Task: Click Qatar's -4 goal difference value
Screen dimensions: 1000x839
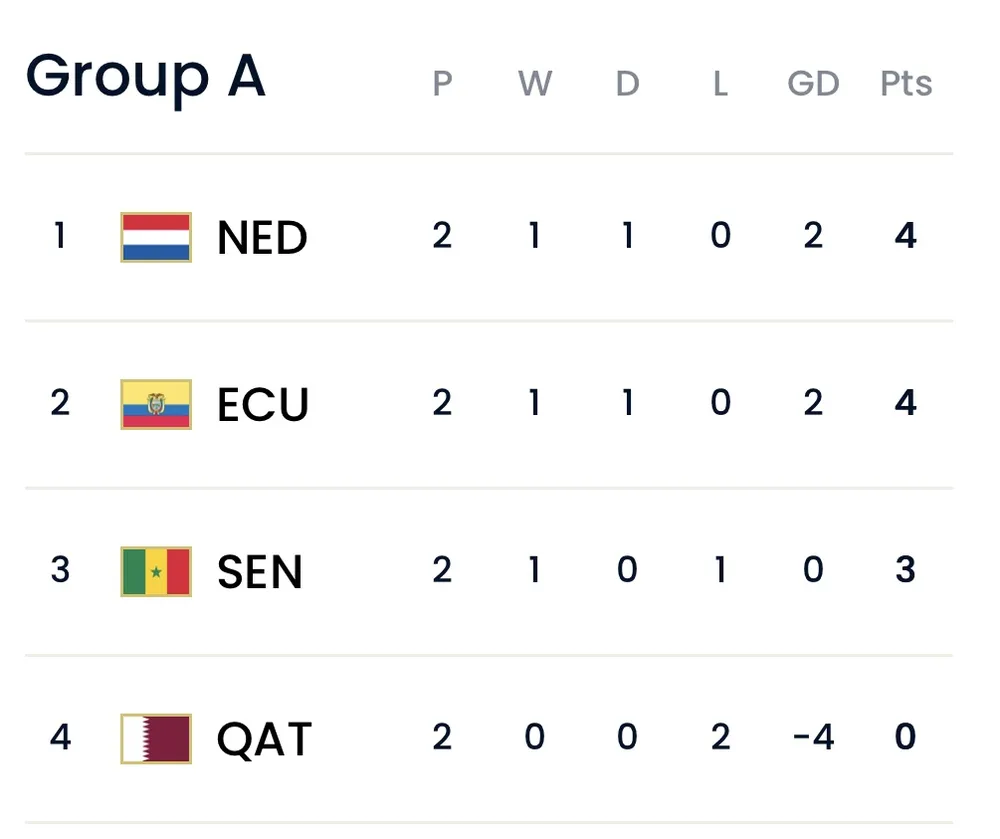Action: click(x=812, y=738)
